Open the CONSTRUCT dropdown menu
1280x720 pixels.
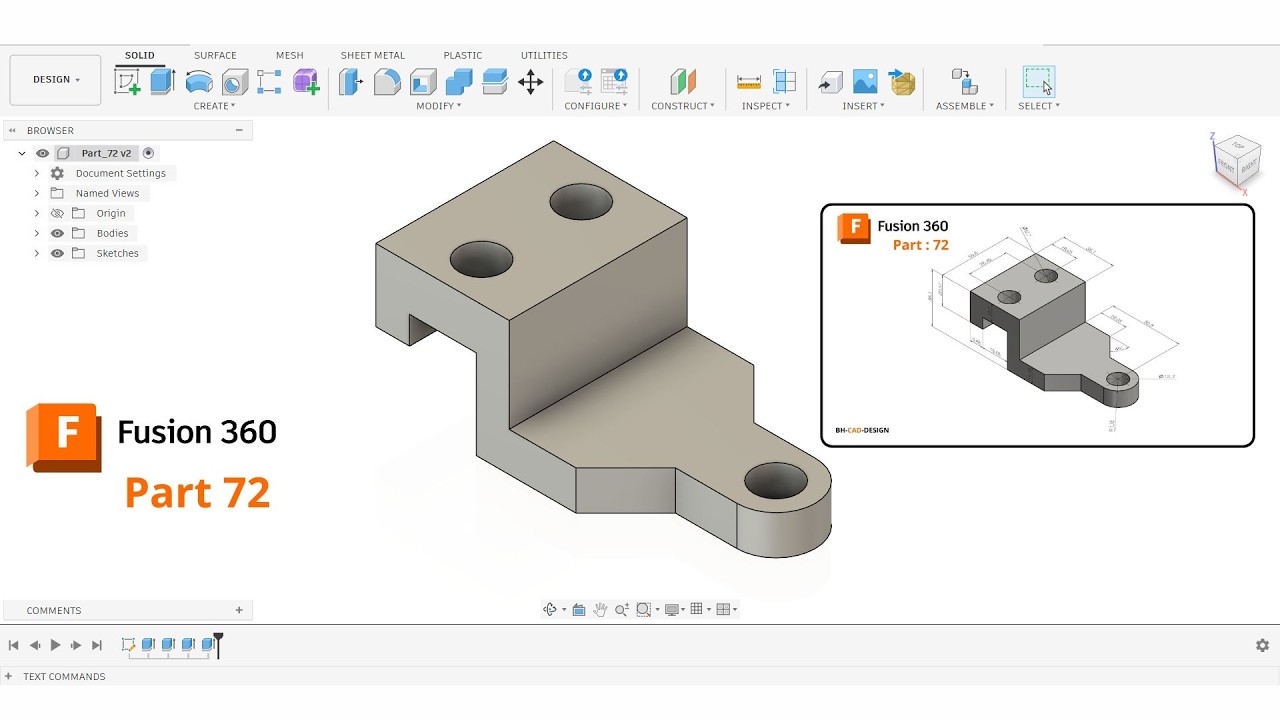click(x=683, y=106)
